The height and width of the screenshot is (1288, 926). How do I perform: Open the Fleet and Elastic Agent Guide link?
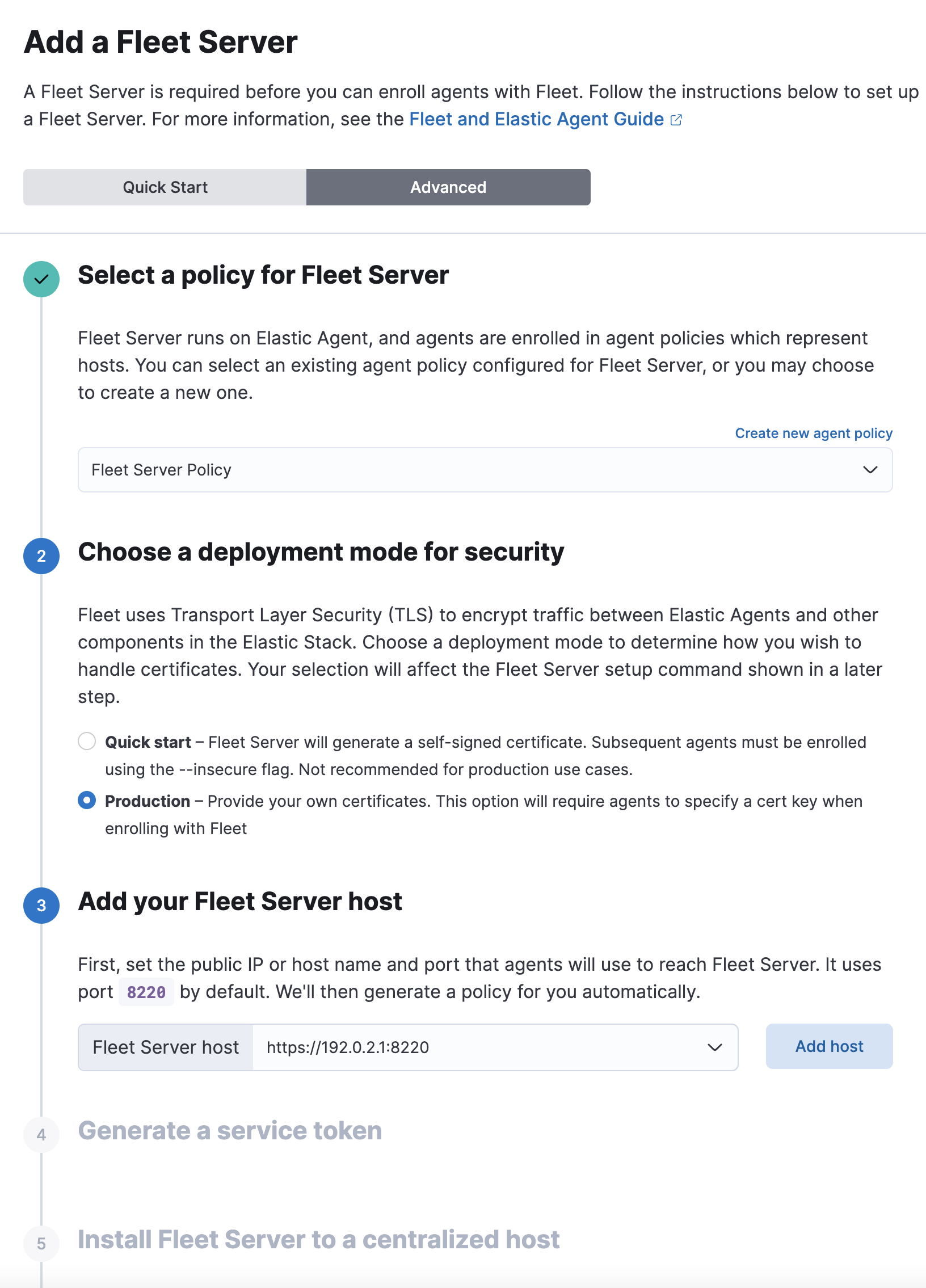tap(536, 119)
